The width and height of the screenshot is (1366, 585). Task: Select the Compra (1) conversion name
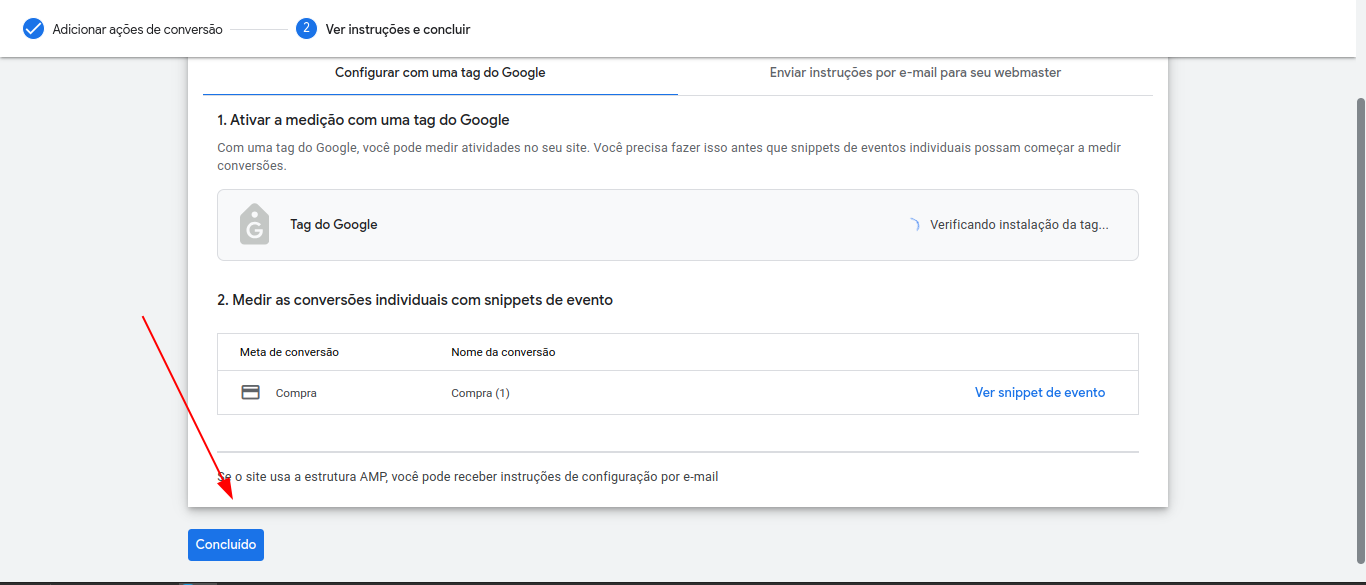click(481, 393)
